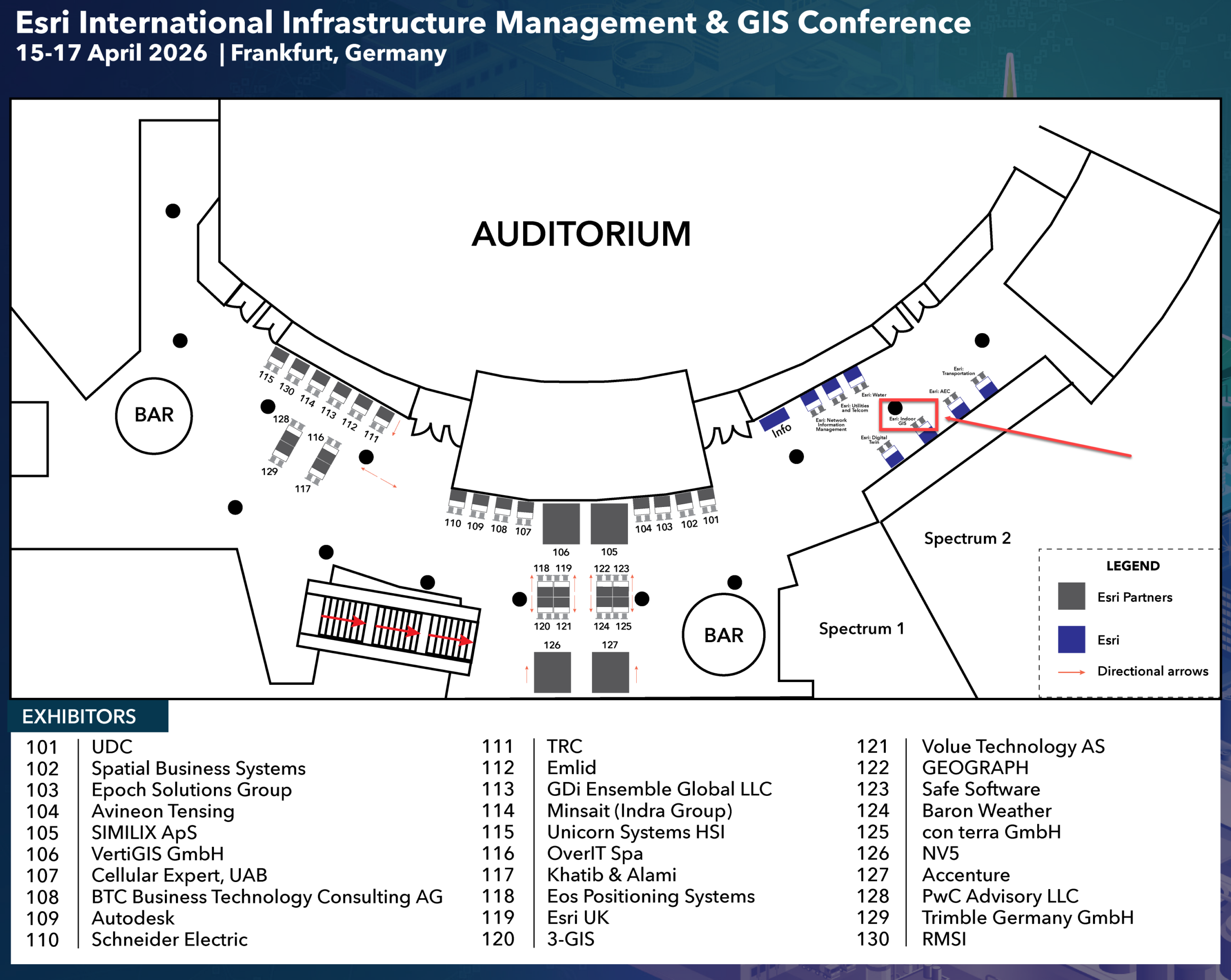Click the Safe Software exhibitor entry

(981, 789)
